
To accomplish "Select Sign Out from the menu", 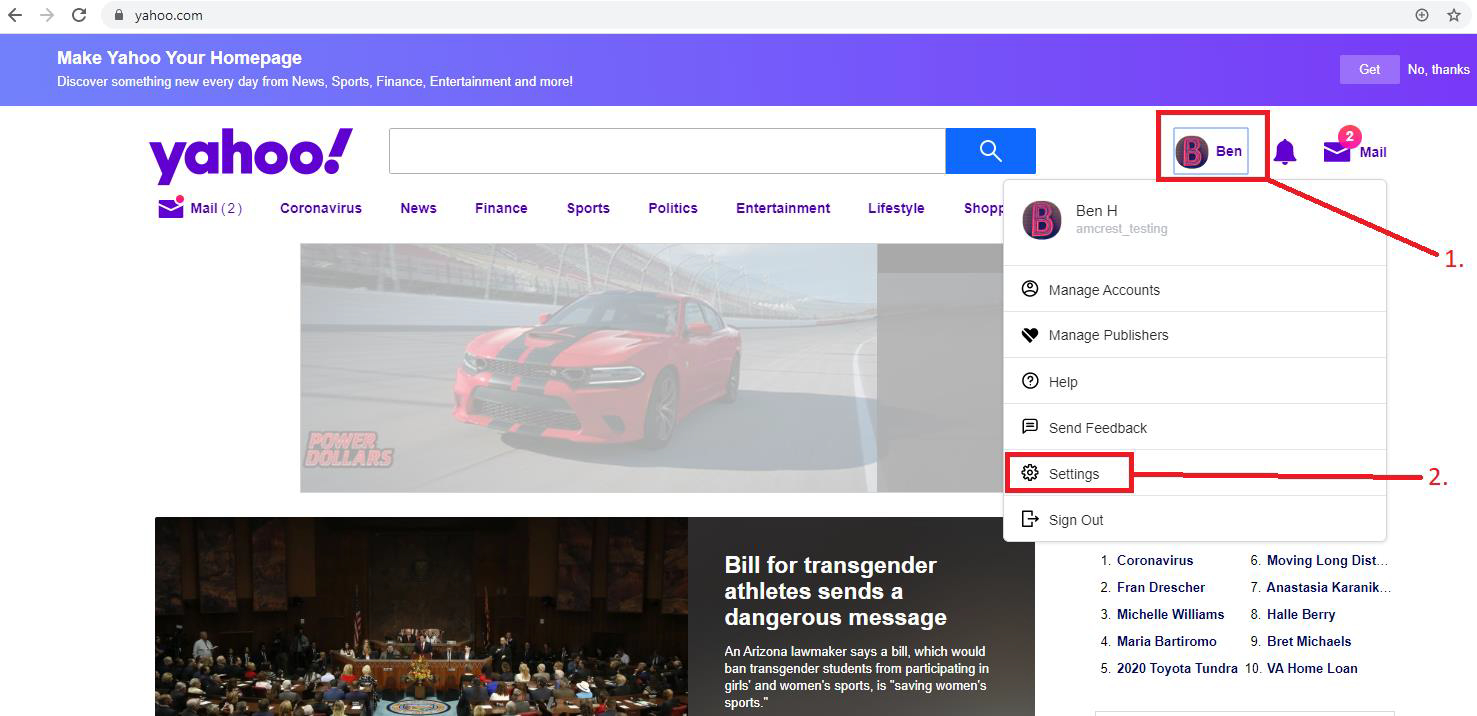I will (x=1075, y=520).
